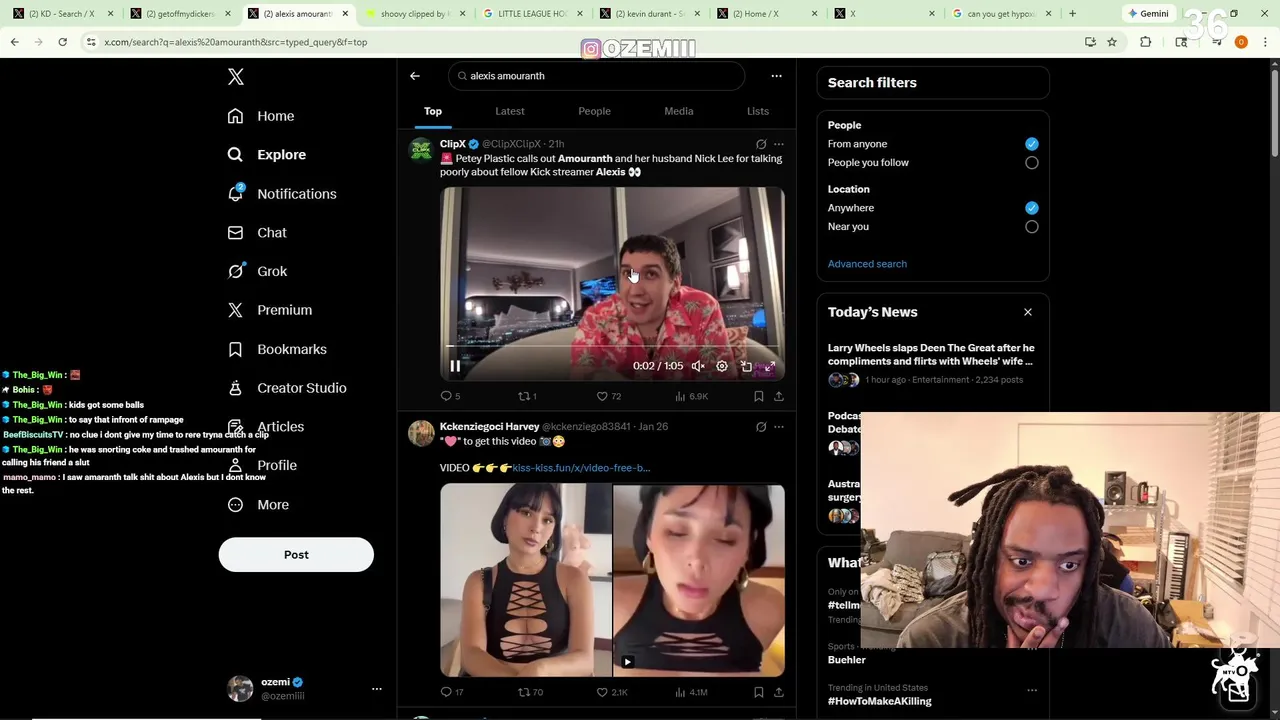This screenshot has height=720, width=1280.
Task: Switch to LITTLE LEAGUE browser tab
Action: pyautogui.click(x=531, y=14)
